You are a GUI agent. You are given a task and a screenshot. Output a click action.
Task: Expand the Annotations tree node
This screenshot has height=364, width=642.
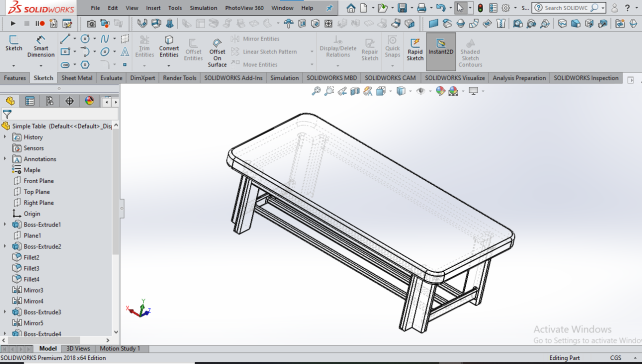(x=5, y=158)
